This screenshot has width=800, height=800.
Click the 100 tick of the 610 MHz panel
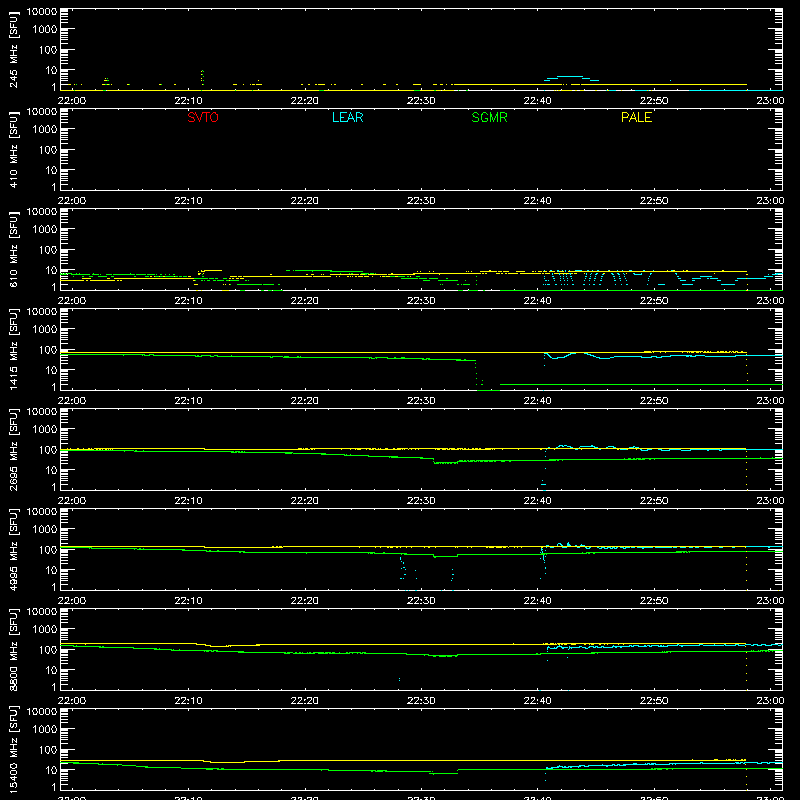coord(48,249)
